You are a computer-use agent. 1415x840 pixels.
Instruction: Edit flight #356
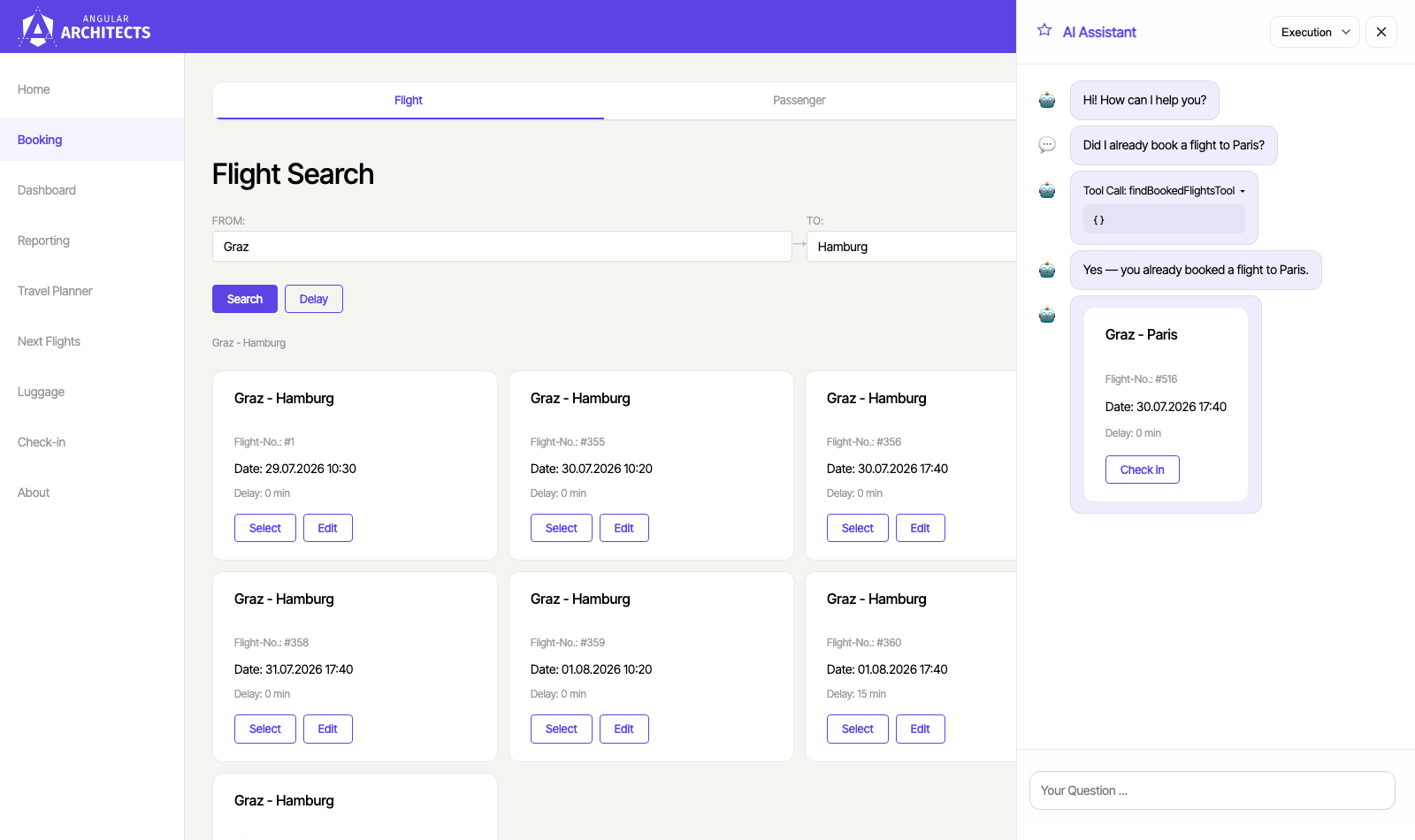pos(921,528)
